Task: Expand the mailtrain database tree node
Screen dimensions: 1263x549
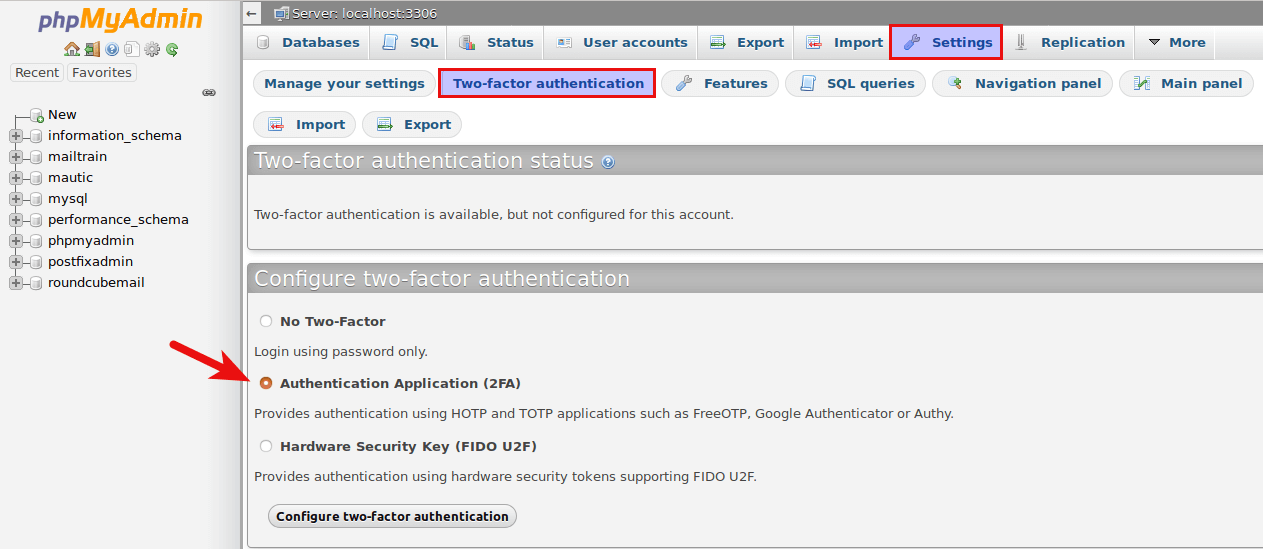Action: click(x=16, y=157)
